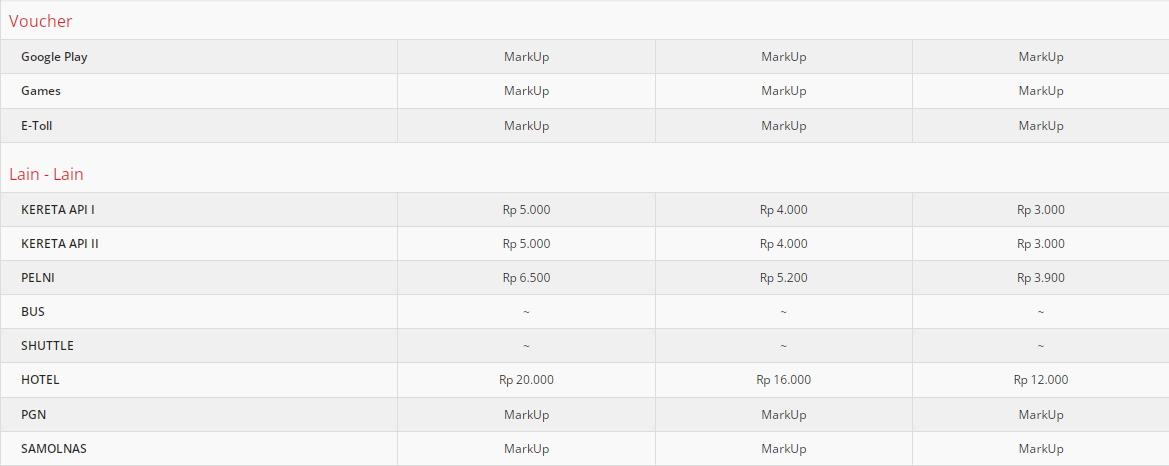Screen dimensions: 1169x466
Task: Select the Google Play row label
Action: coord(54,57)
